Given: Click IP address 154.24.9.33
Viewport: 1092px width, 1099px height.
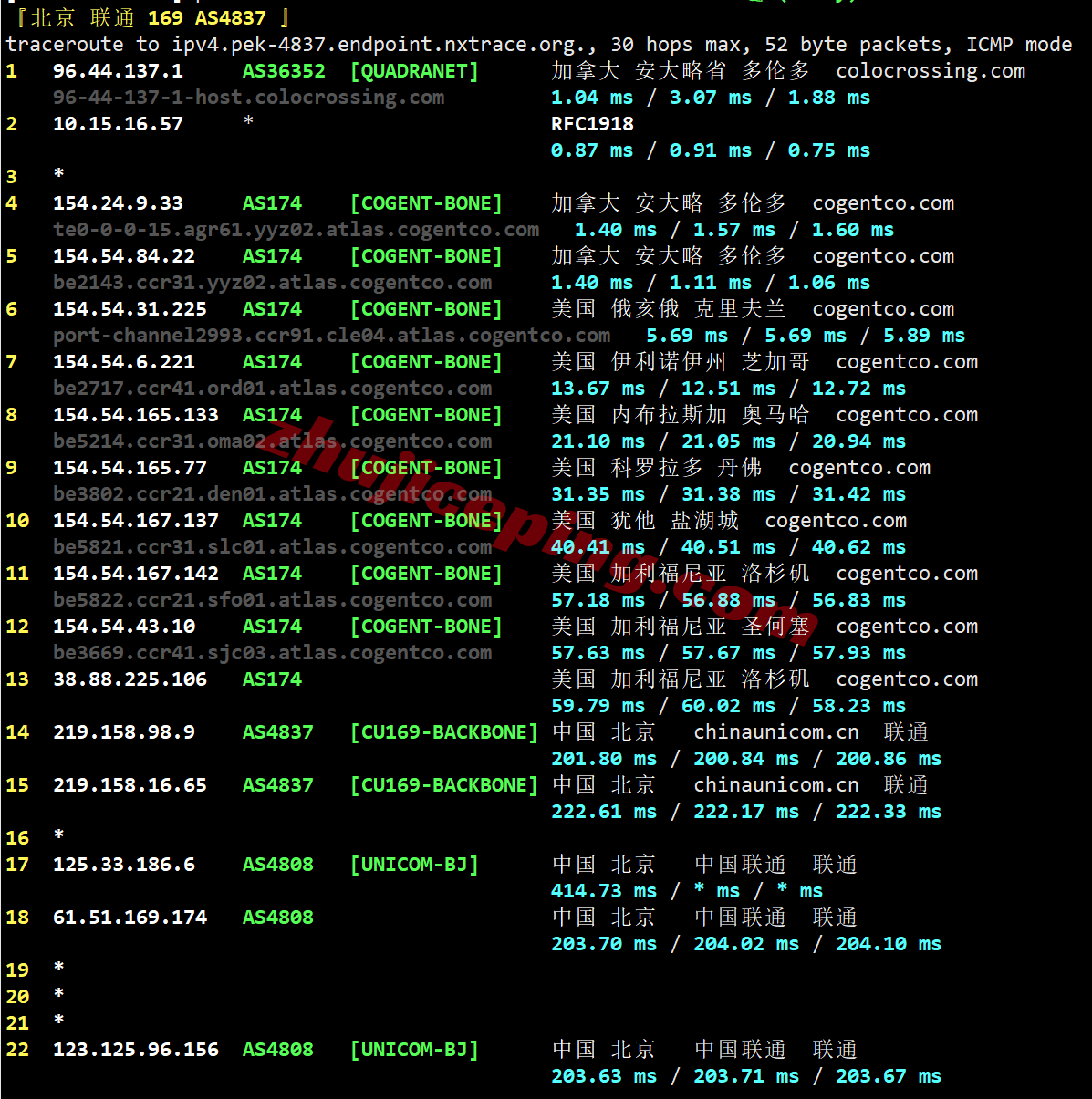Looking at the screenshot, I should point(118,203).
